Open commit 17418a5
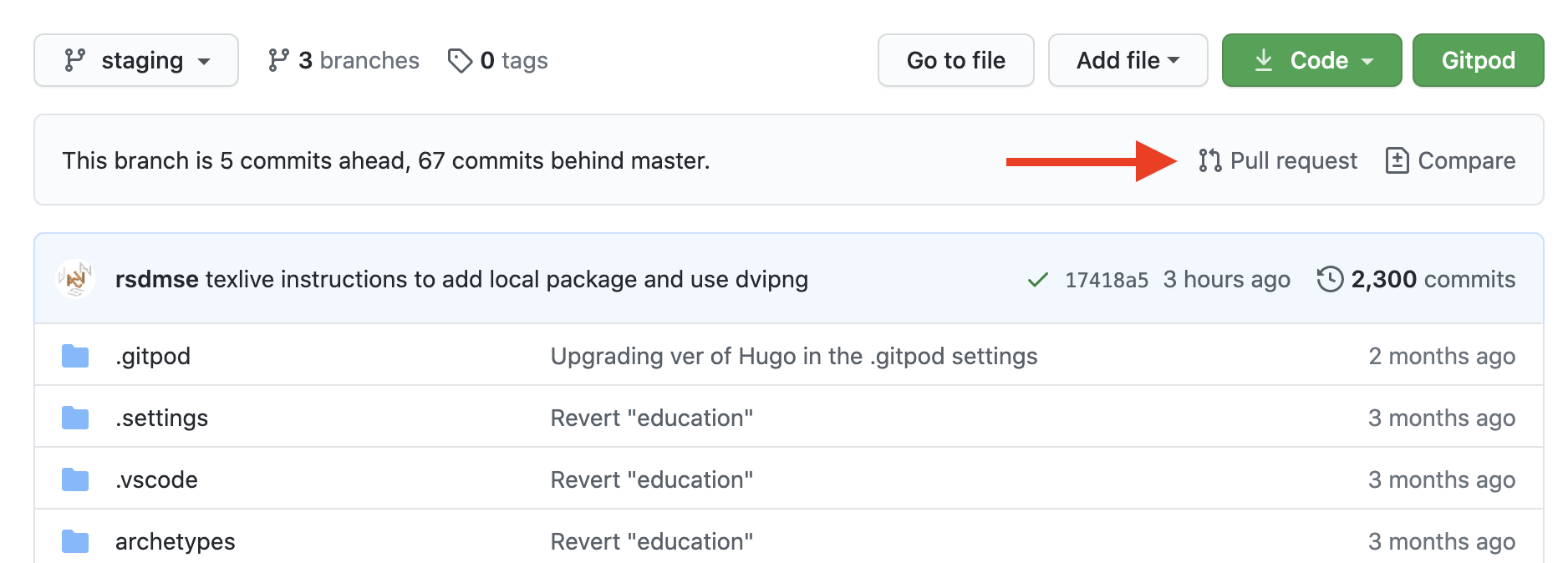The height and width of the screenshot is (563, 1568). click(1109, 279)
